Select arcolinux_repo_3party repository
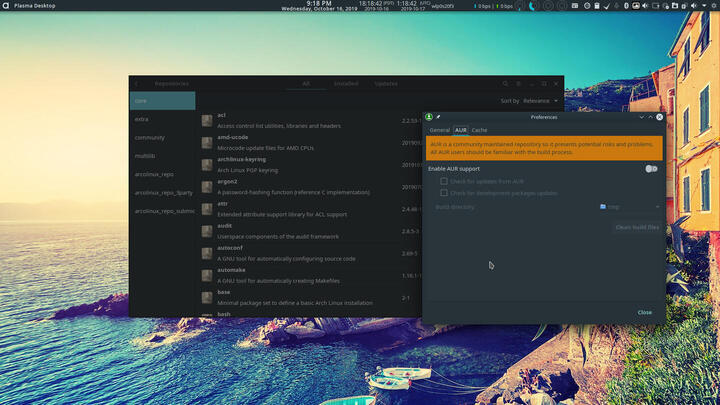The width and height of the screenshot is (720, 405). 163,192
